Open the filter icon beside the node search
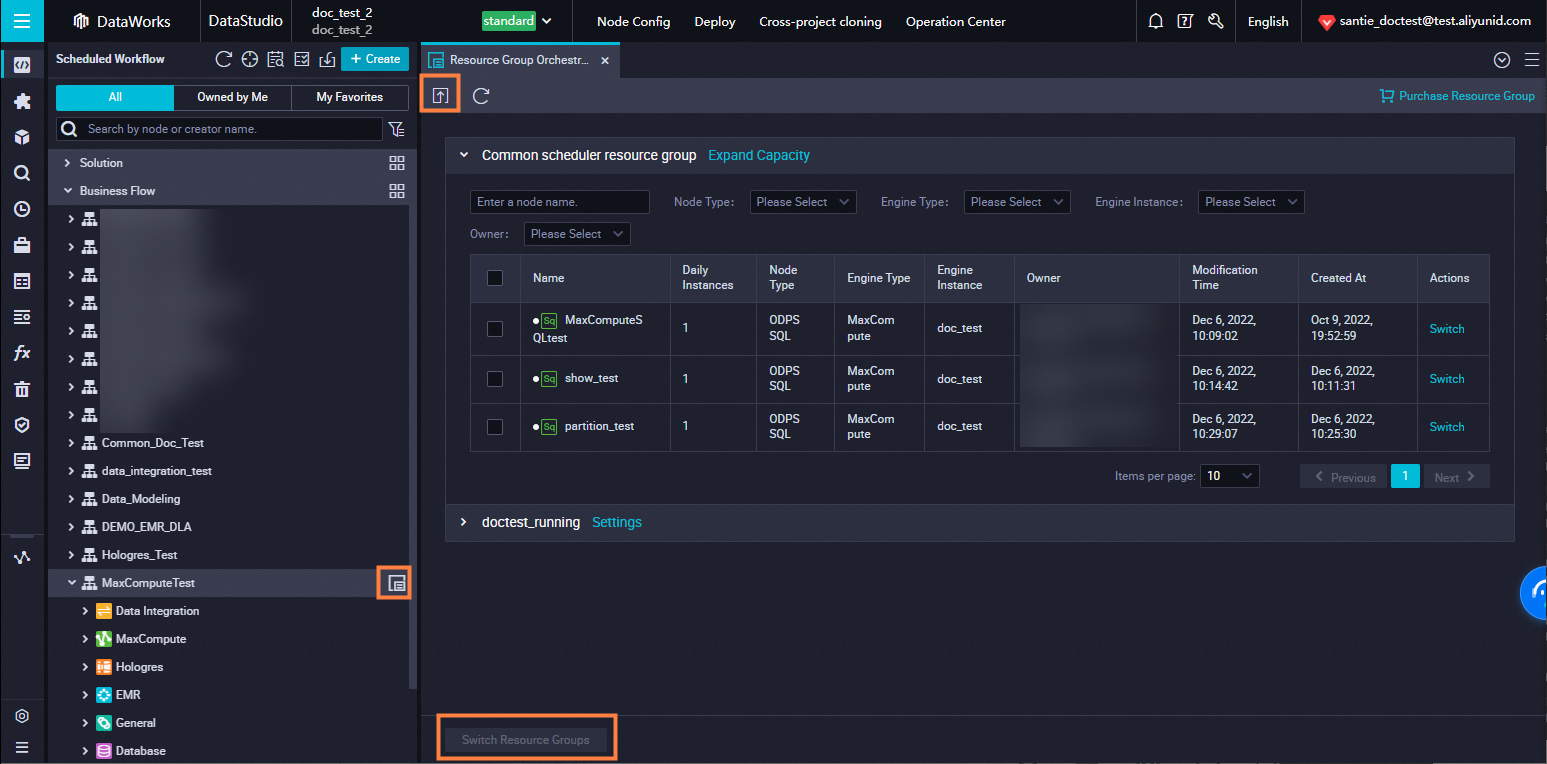Screen dimensions: 1547x764 tap(397, 129)
